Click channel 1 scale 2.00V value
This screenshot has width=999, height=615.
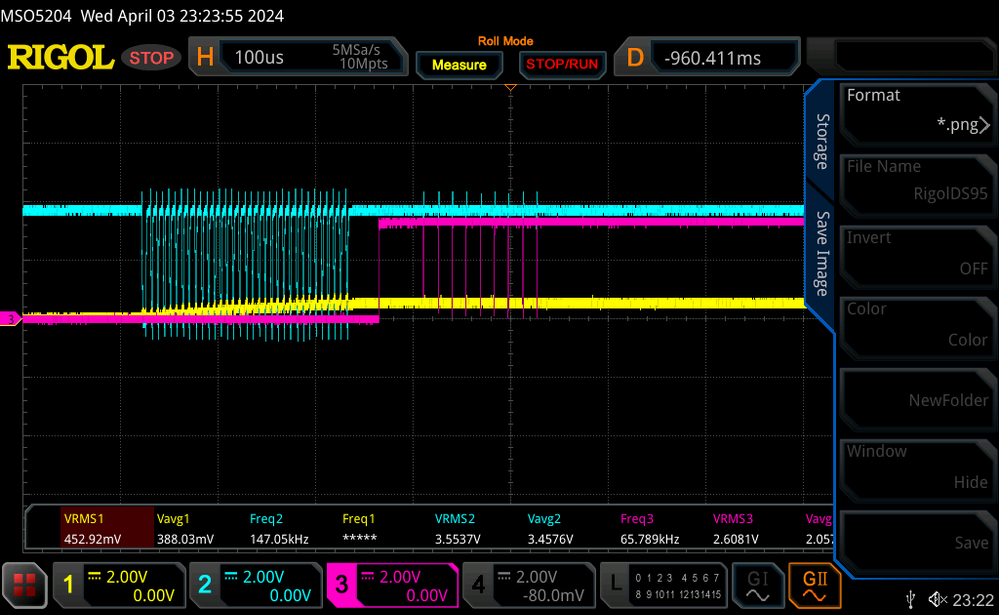[x=127, y=577]
